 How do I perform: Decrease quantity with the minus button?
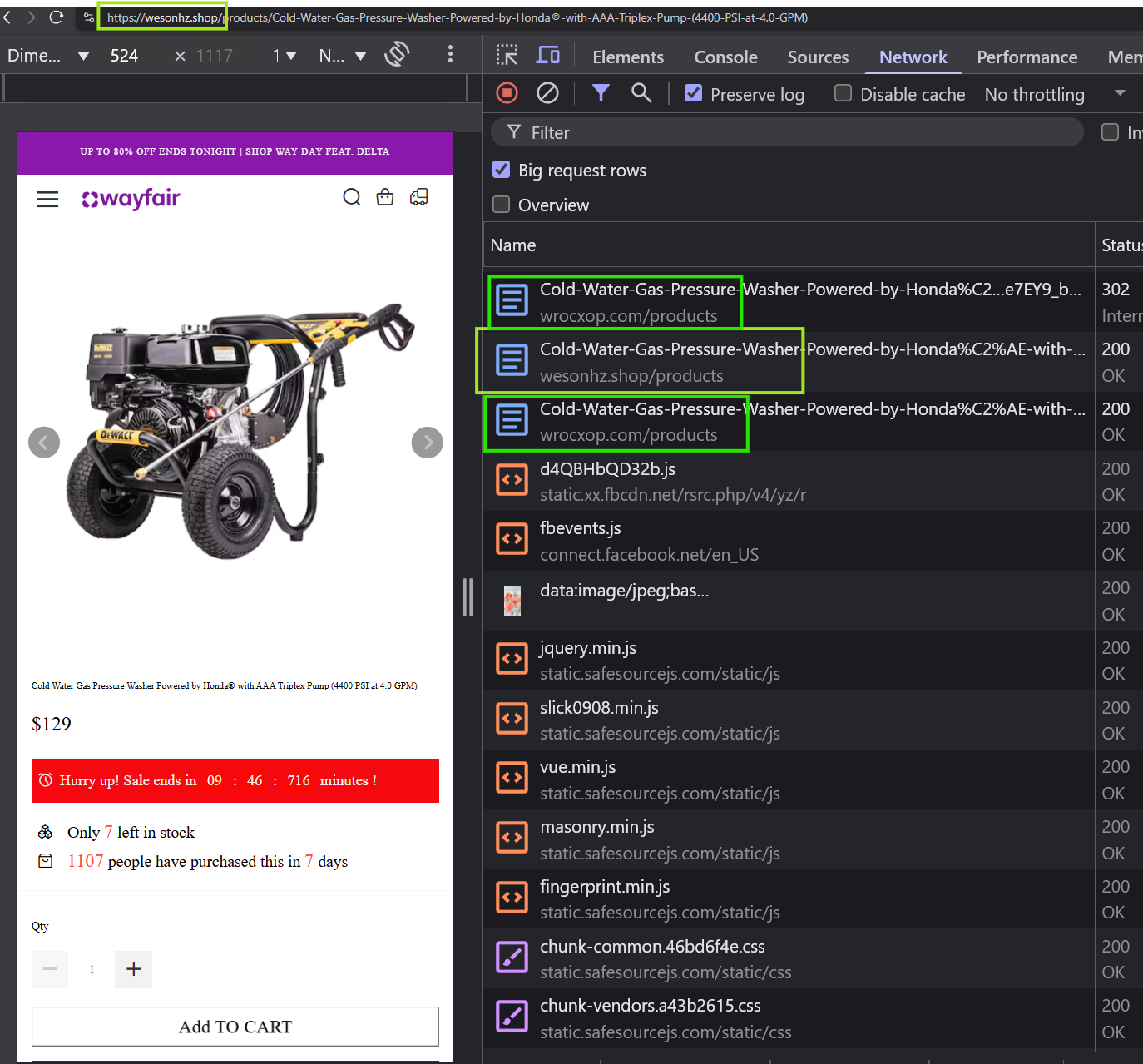[x=50, y=969]
